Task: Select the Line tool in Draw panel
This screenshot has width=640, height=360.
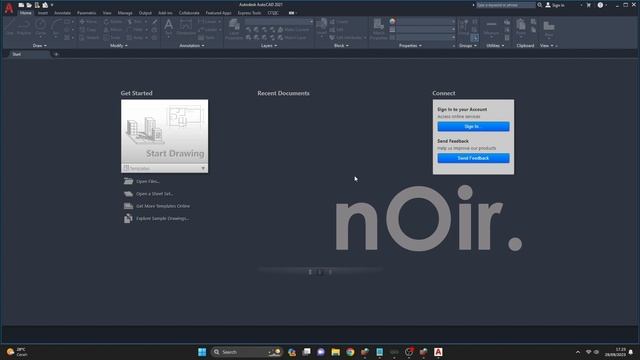Action: coord(9,27)
